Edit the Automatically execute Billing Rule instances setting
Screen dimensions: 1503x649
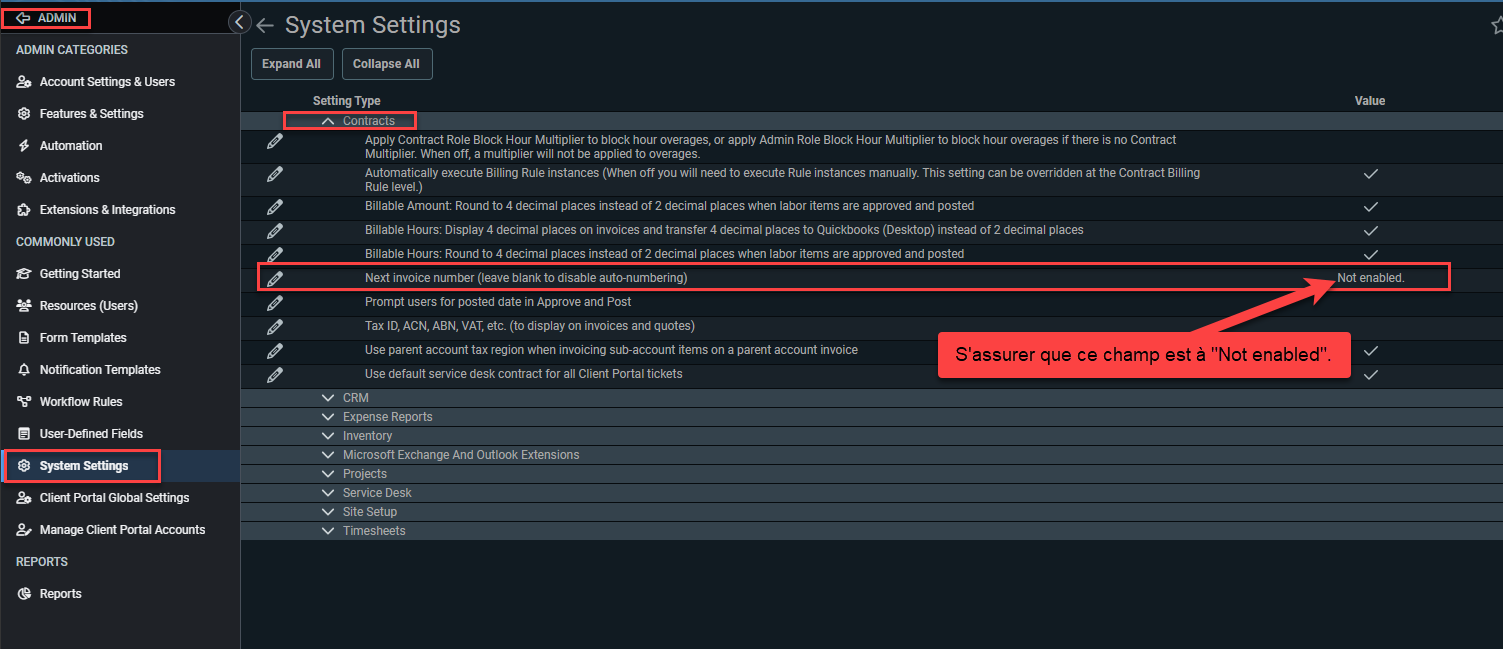(275, 174)
